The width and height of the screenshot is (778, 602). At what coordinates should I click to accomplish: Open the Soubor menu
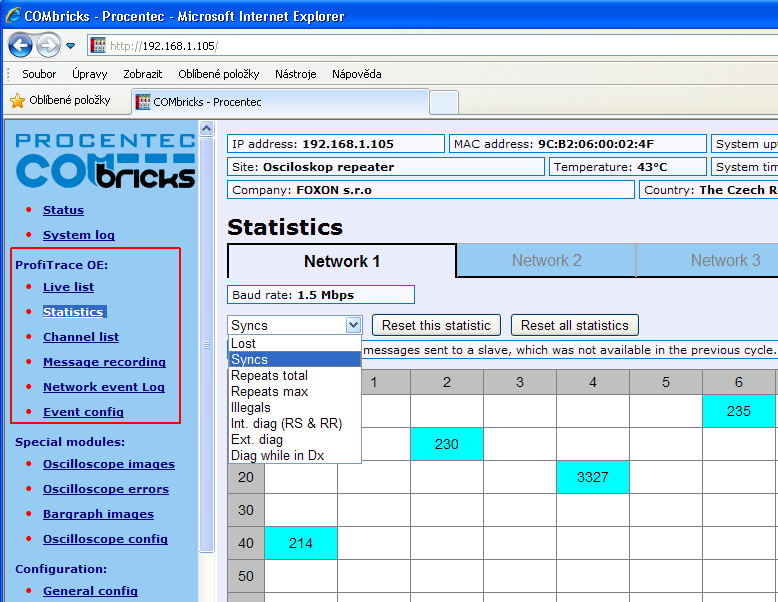[39, 74]
